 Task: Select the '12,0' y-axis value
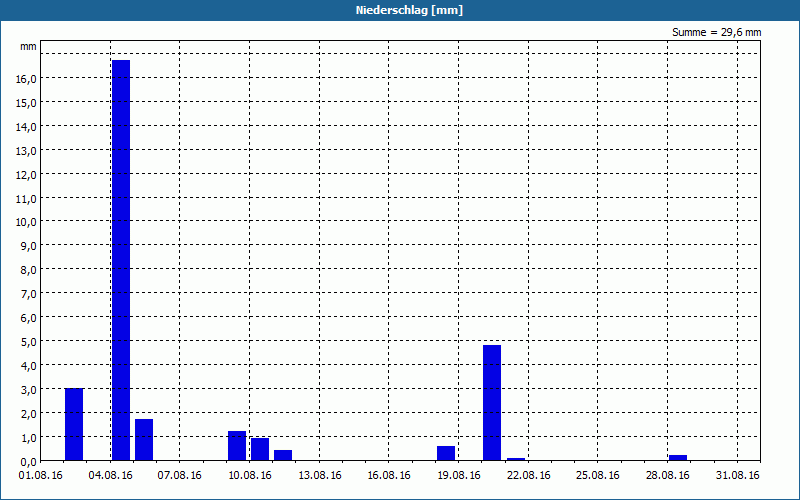coord(28,174)
